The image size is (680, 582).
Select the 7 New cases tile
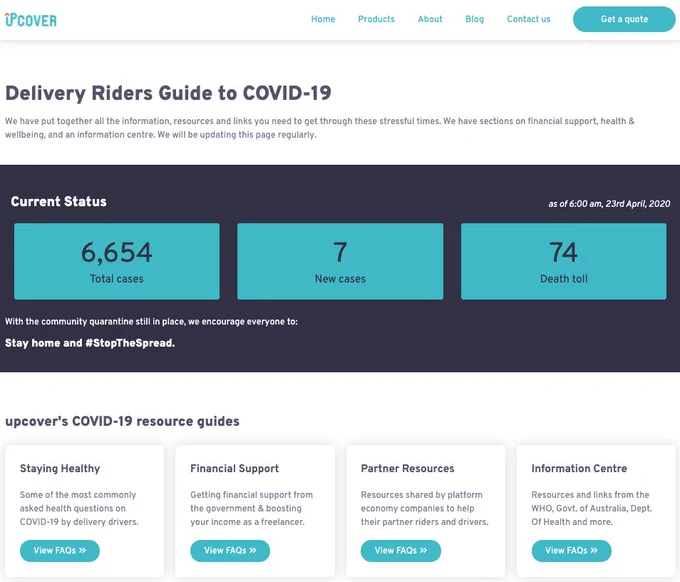(340, 261)
